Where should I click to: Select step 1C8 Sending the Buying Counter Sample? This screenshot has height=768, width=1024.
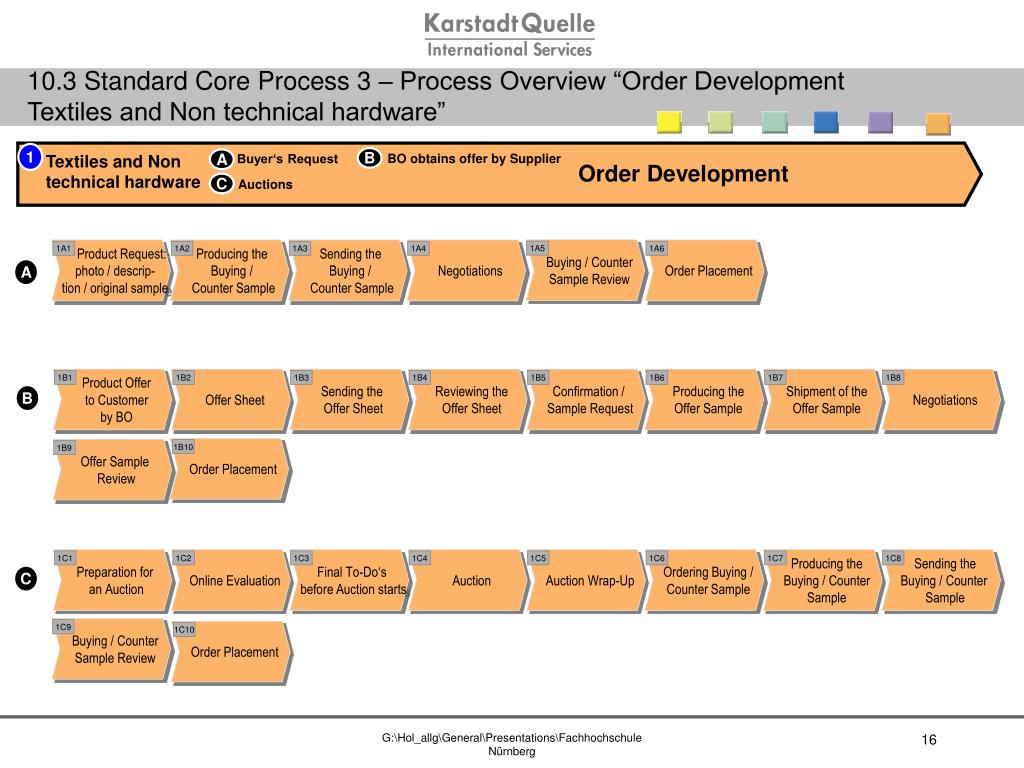pos(942,581)
